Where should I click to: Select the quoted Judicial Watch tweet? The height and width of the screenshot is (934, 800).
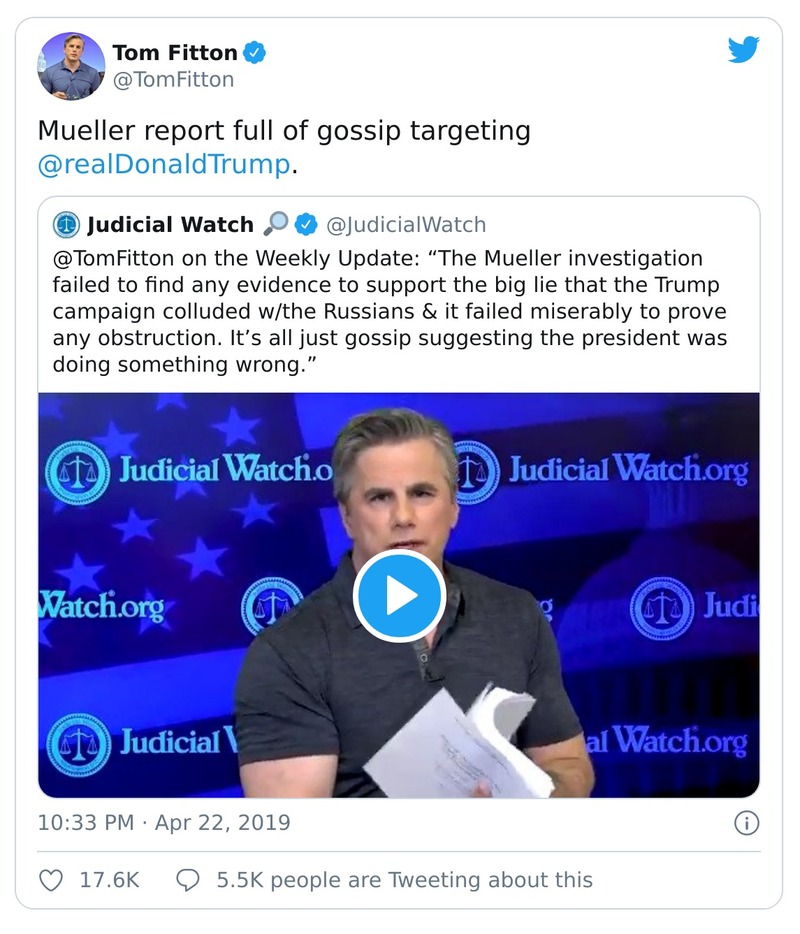(x=400, y=310)
